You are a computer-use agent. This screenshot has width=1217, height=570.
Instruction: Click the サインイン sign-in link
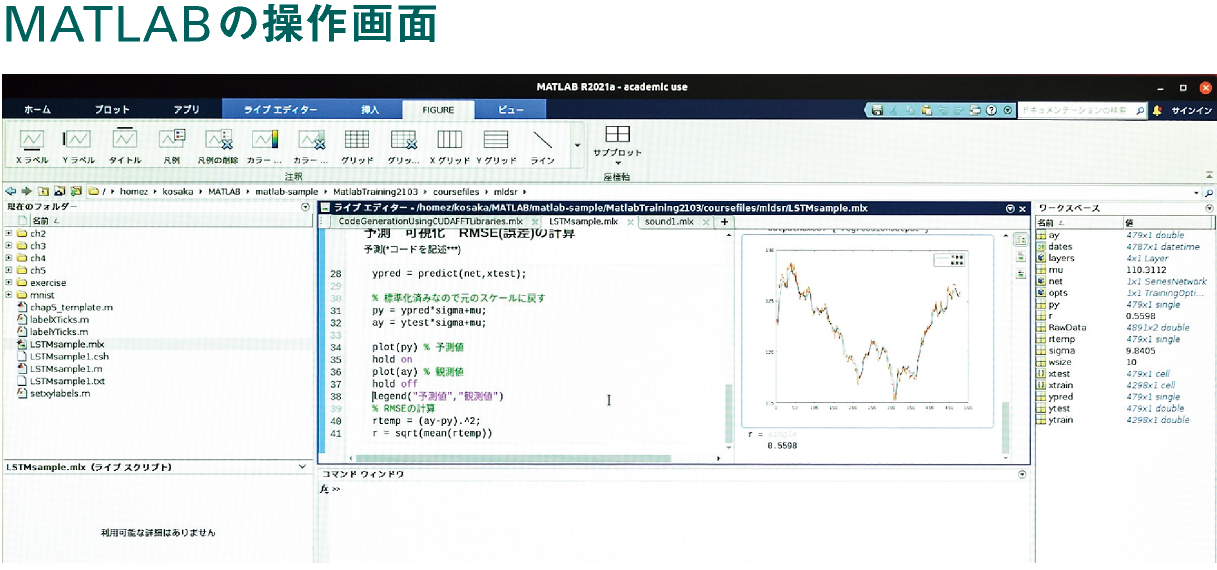click(x=1189, y=109)
